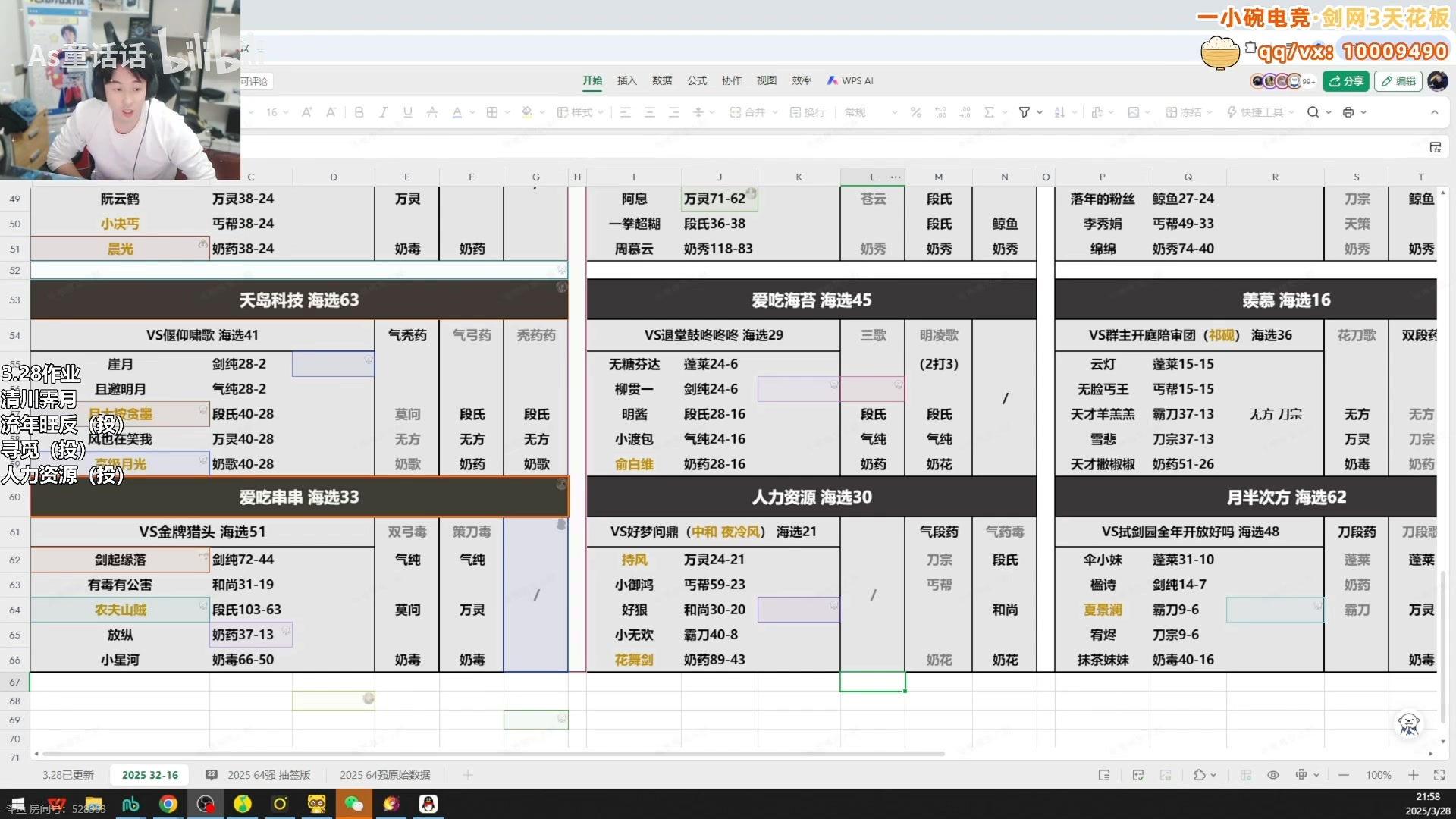Click the filter funnel icon
1456x819 pixels.
[x=1025, y=112]
